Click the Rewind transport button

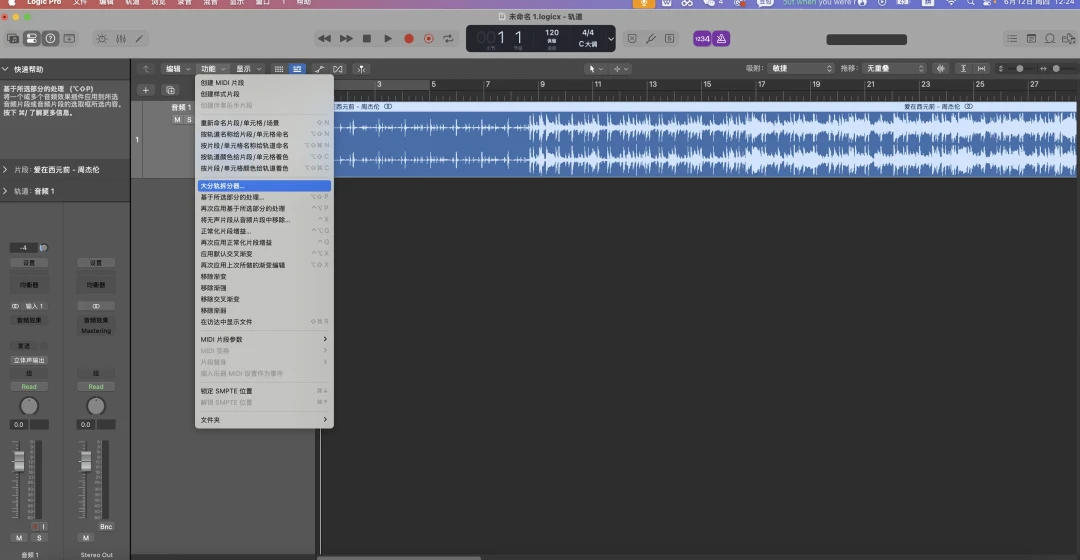(x=324, y=39)
